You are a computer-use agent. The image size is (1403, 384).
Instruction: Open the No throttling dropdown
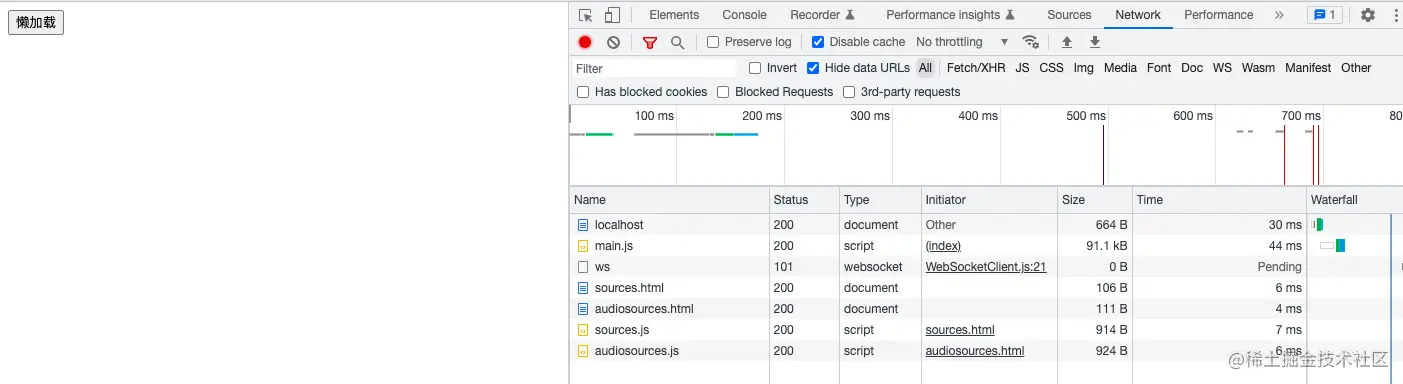pyautogui.click(x=962, y=42)
